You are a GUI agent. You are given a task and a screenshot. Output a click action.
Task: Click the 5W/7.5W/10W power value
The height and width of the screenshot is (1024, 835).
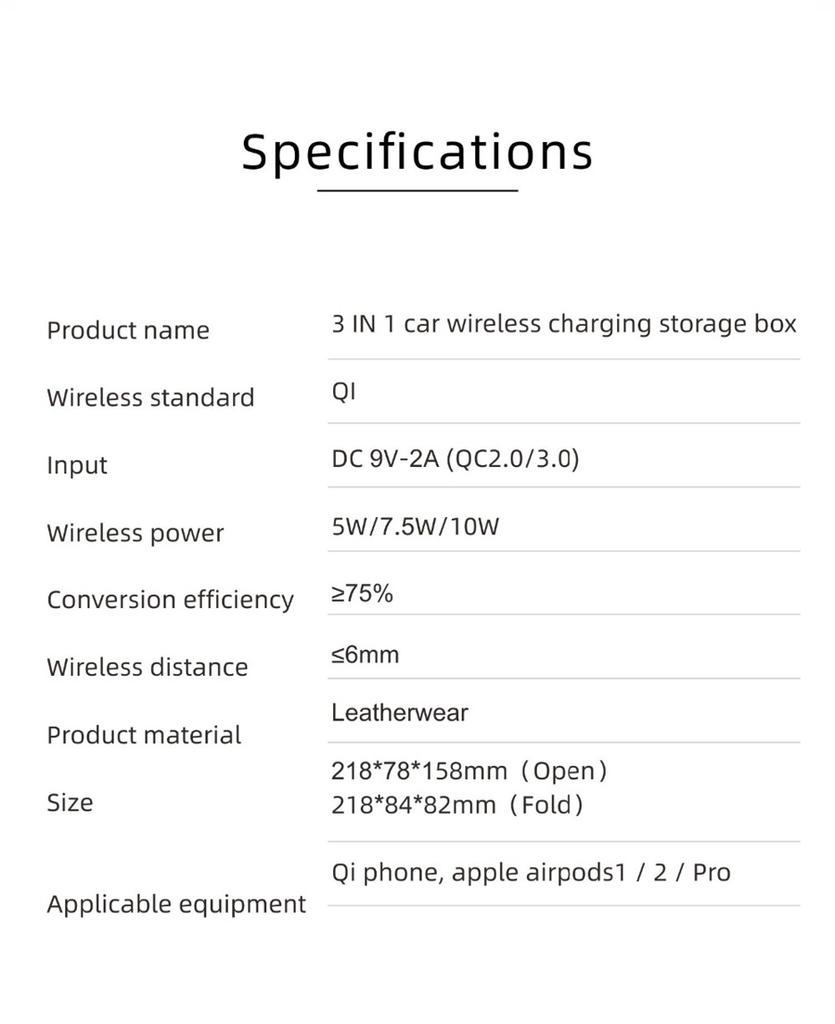[x=415, y=526]
